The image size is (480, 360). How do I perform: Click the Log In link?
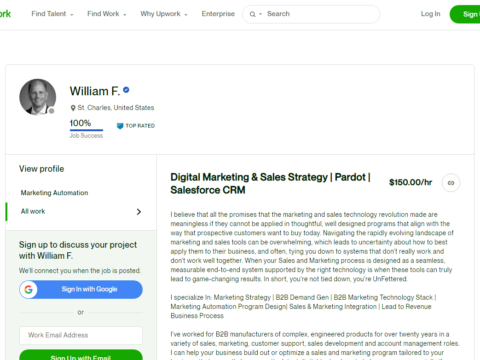[x=430, y=14]
